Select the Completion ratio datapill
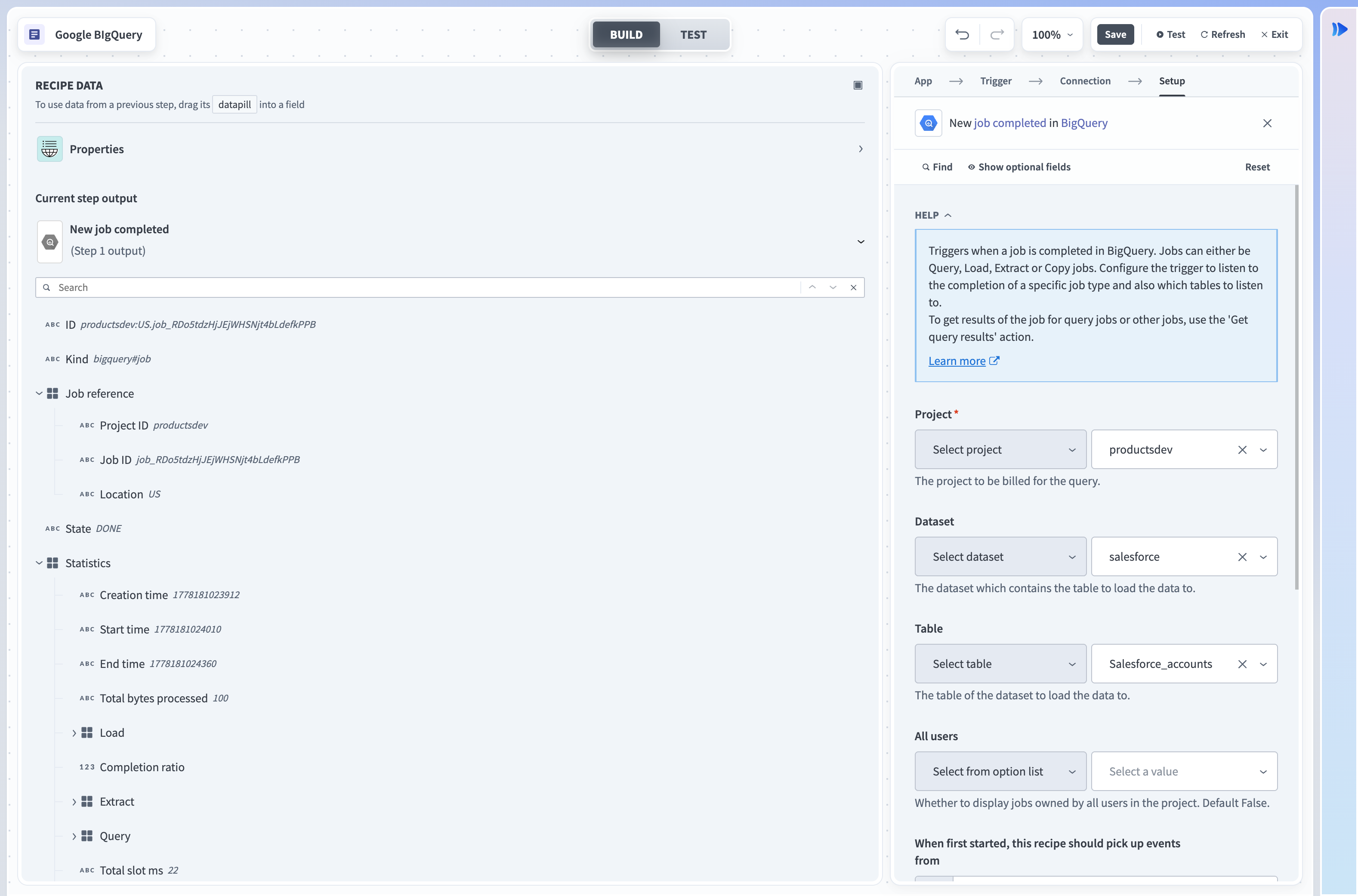 point(132,767)
